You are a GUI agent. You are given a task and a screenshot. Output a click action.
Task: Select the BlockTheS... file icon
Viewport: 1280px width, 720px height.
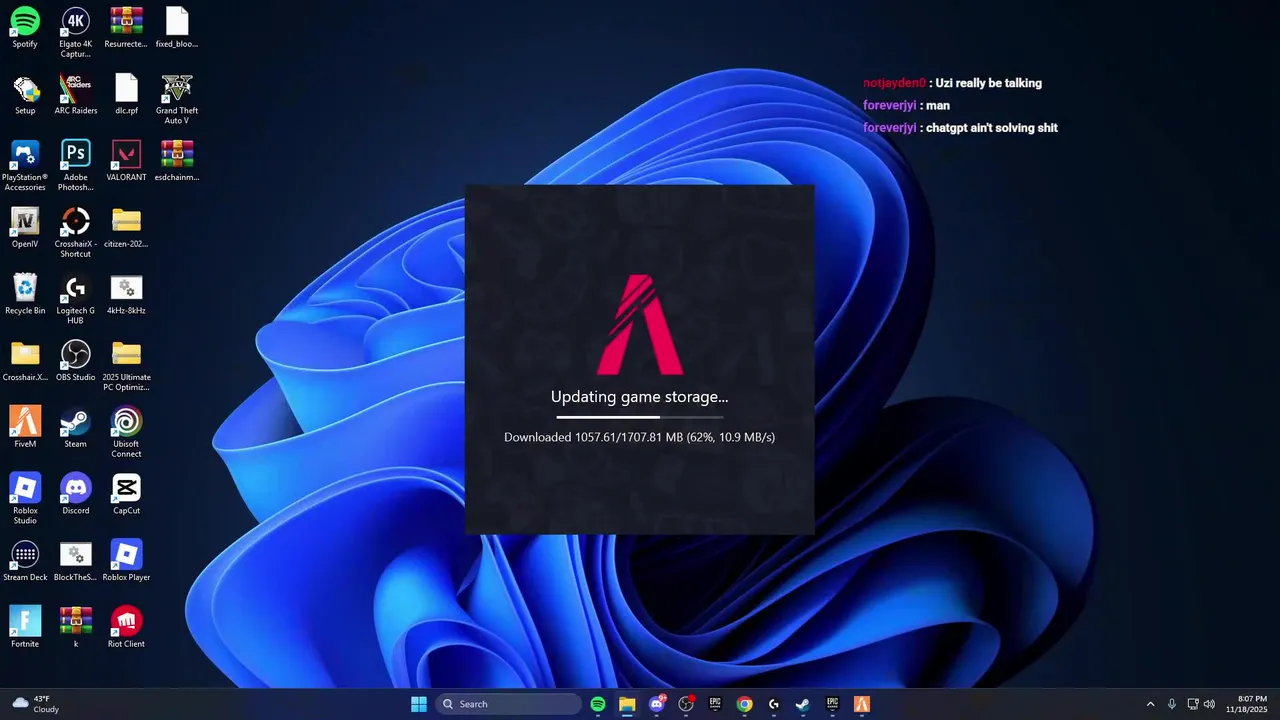tap(76, 561)
